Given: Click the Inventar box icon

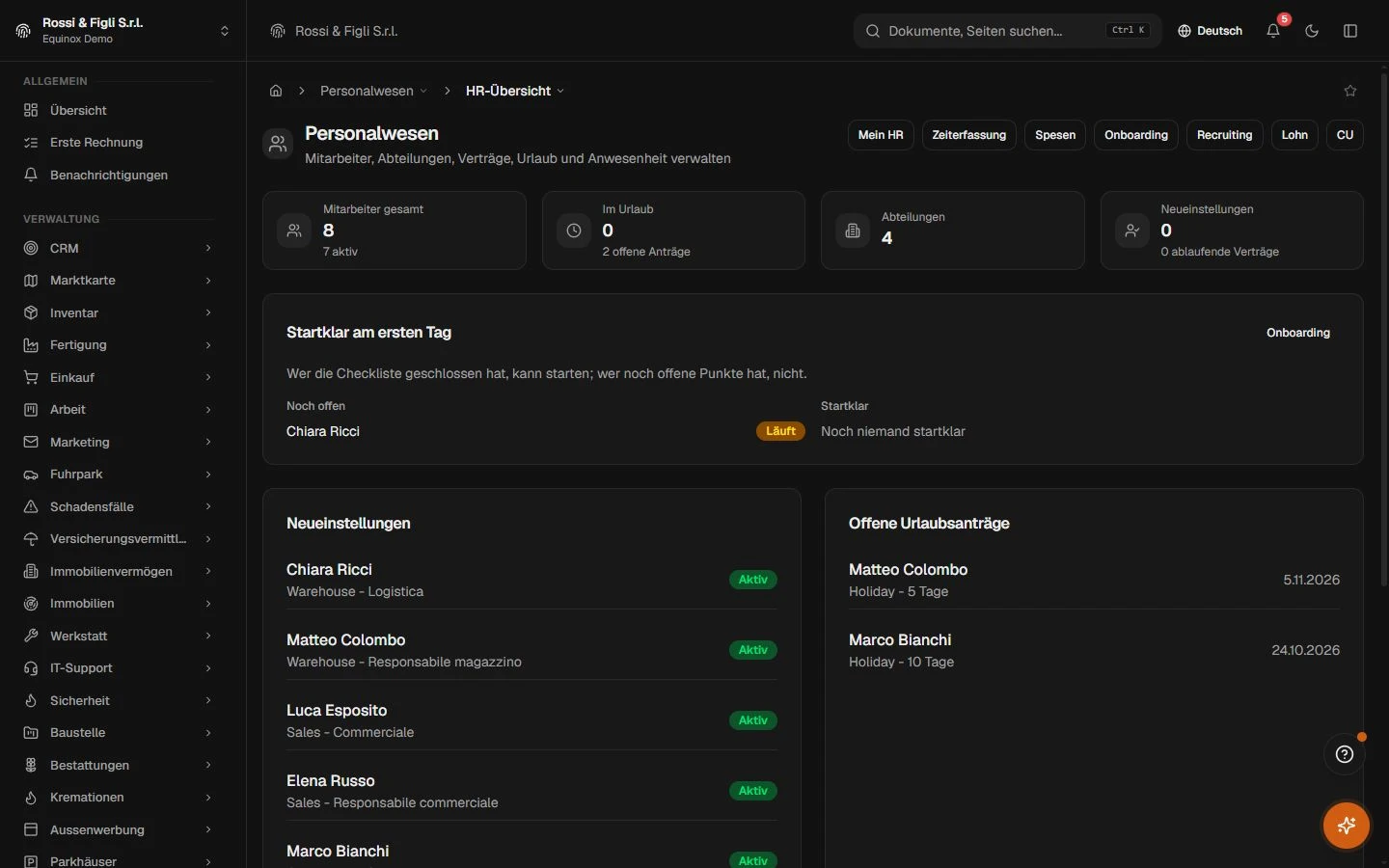Looking at the screenshot, I should click(x=31, y=312).
